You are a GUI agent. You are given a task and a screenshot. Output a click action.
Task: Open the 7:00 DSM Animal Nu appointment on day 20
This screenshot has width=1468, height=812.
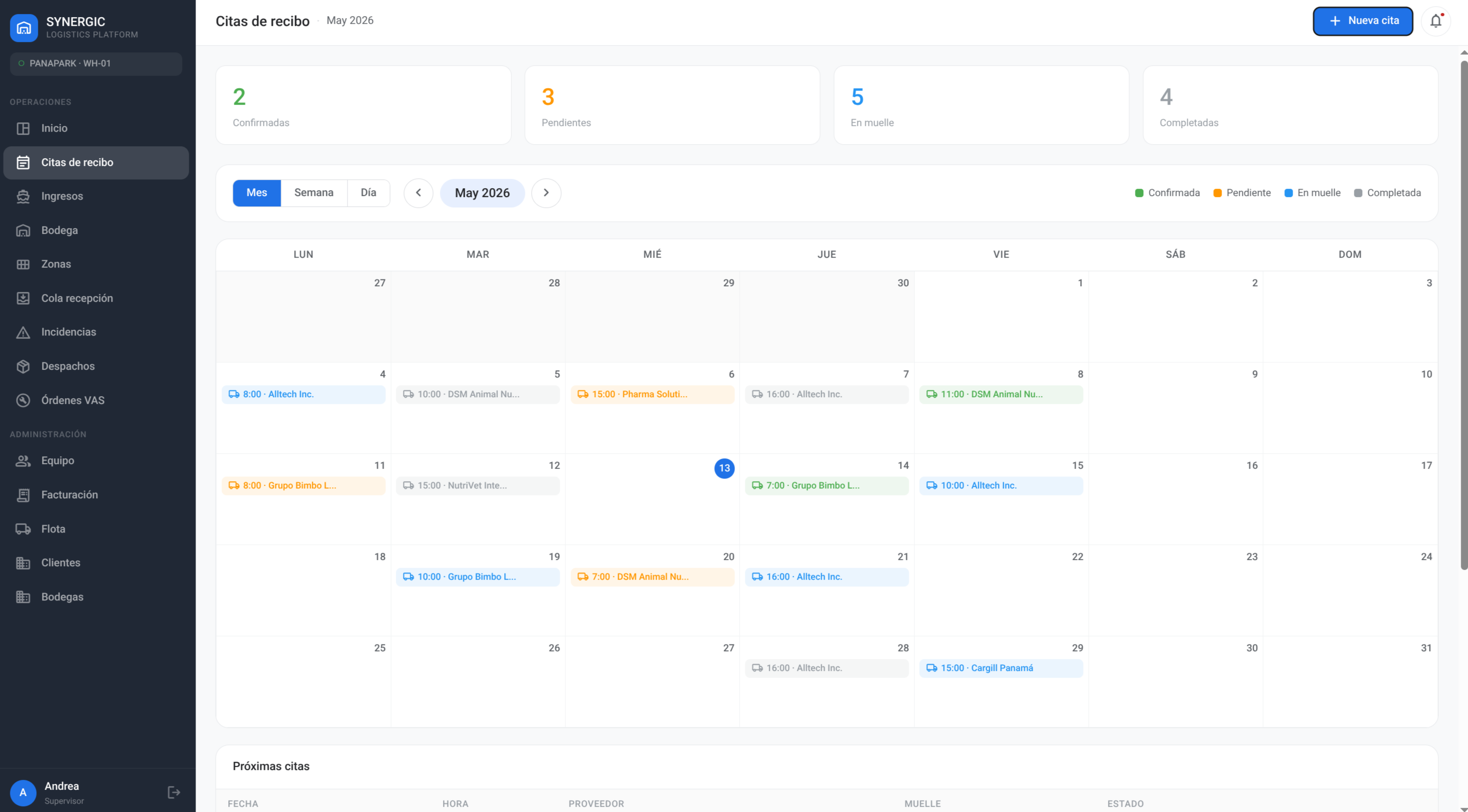click(652, 577)
